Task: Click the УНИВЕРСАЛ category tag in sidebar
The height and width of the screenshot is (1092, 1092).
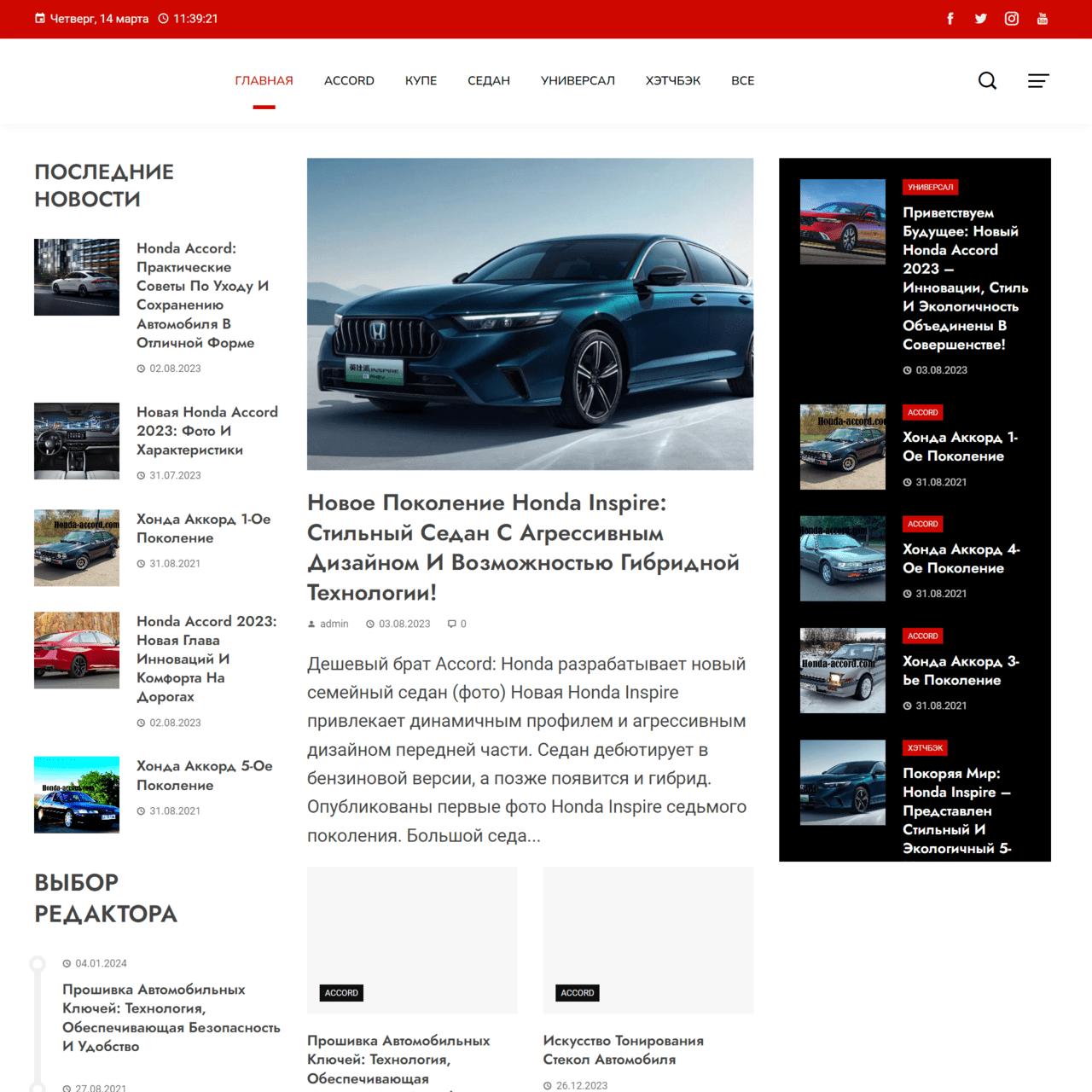Action: click(x=931, y=187)
